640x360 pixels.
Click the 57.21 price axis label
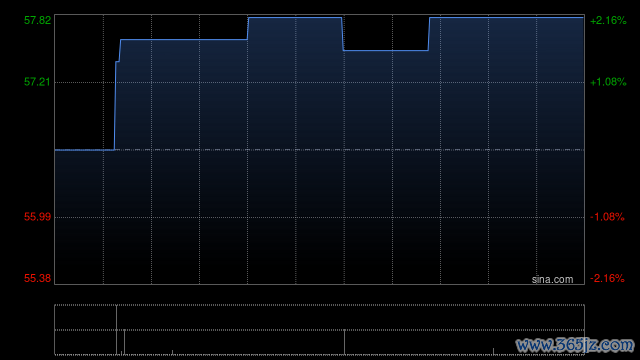tap(37, 82)
